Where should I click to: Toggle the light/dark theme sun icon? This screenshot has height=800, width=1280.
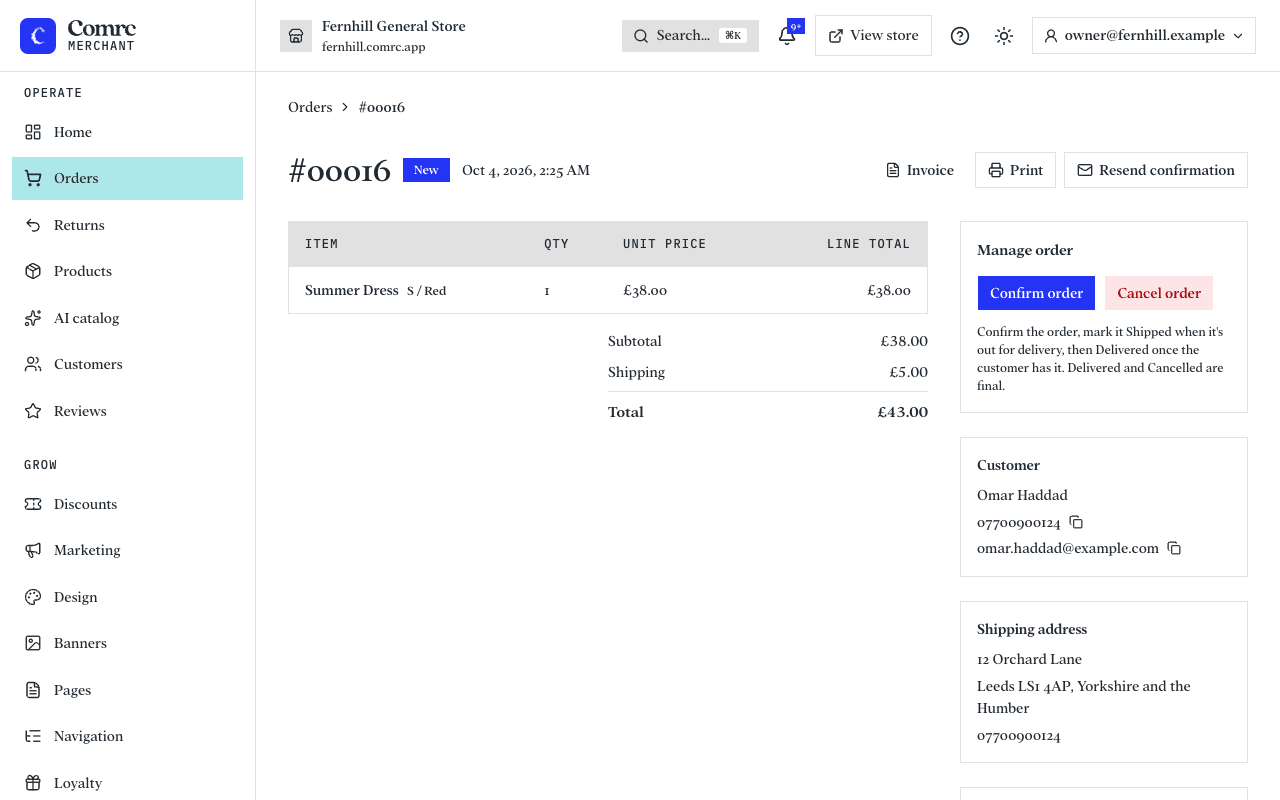[1004, 36]
